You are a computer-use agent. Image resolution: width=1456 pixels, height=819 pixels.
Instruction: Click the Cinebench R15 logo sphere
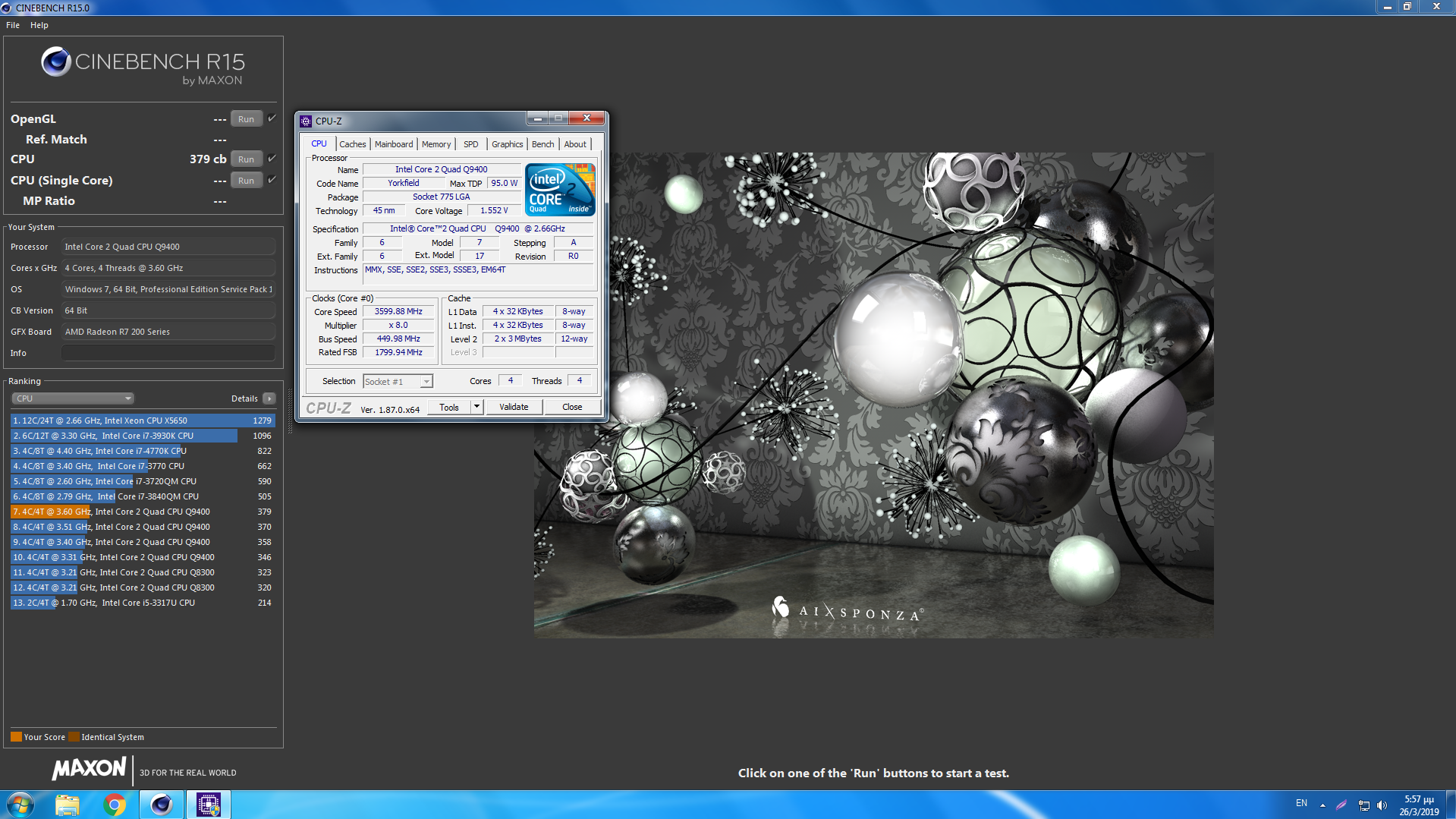(x=55, y=61)
